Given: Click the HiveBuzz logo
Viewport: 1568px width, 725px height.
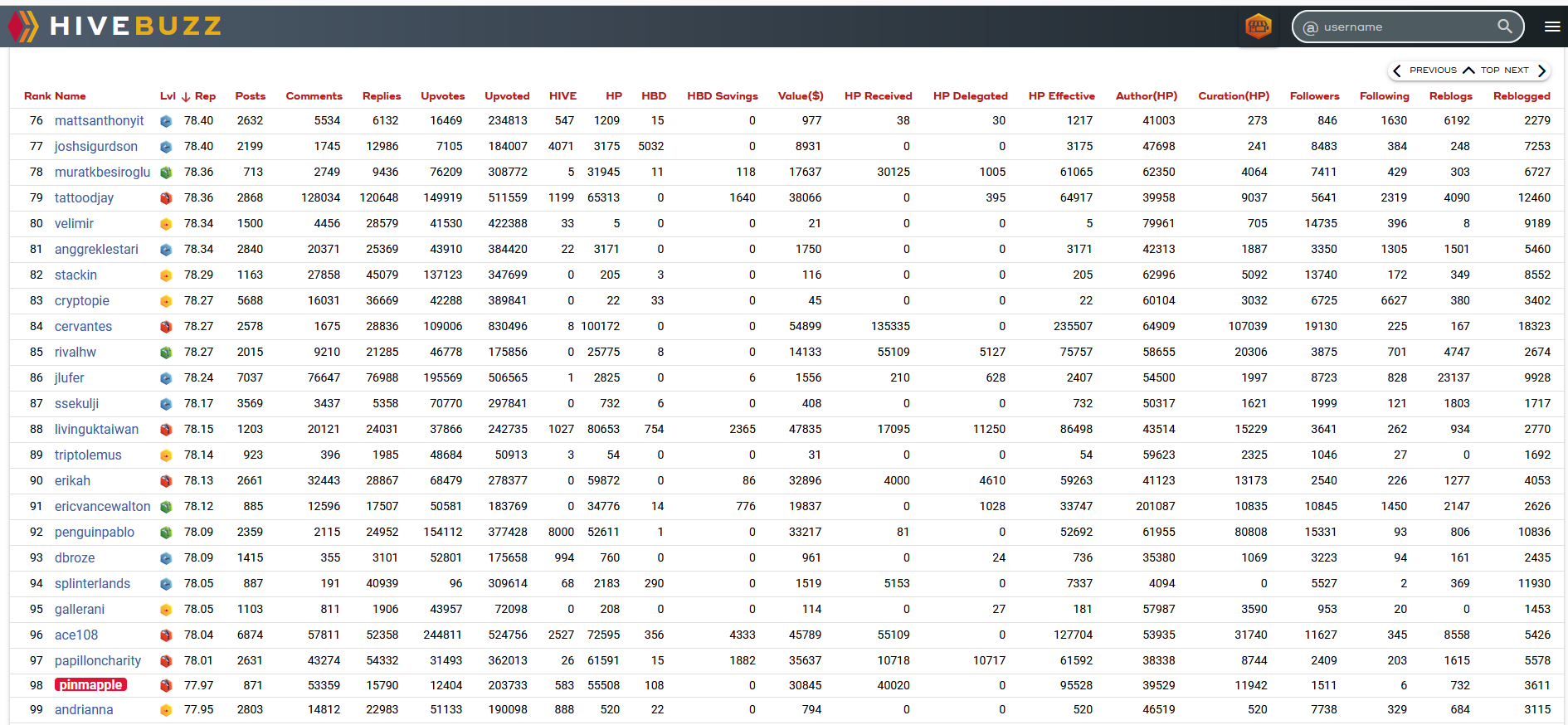Looking at the screenshot, I should 114,27.
